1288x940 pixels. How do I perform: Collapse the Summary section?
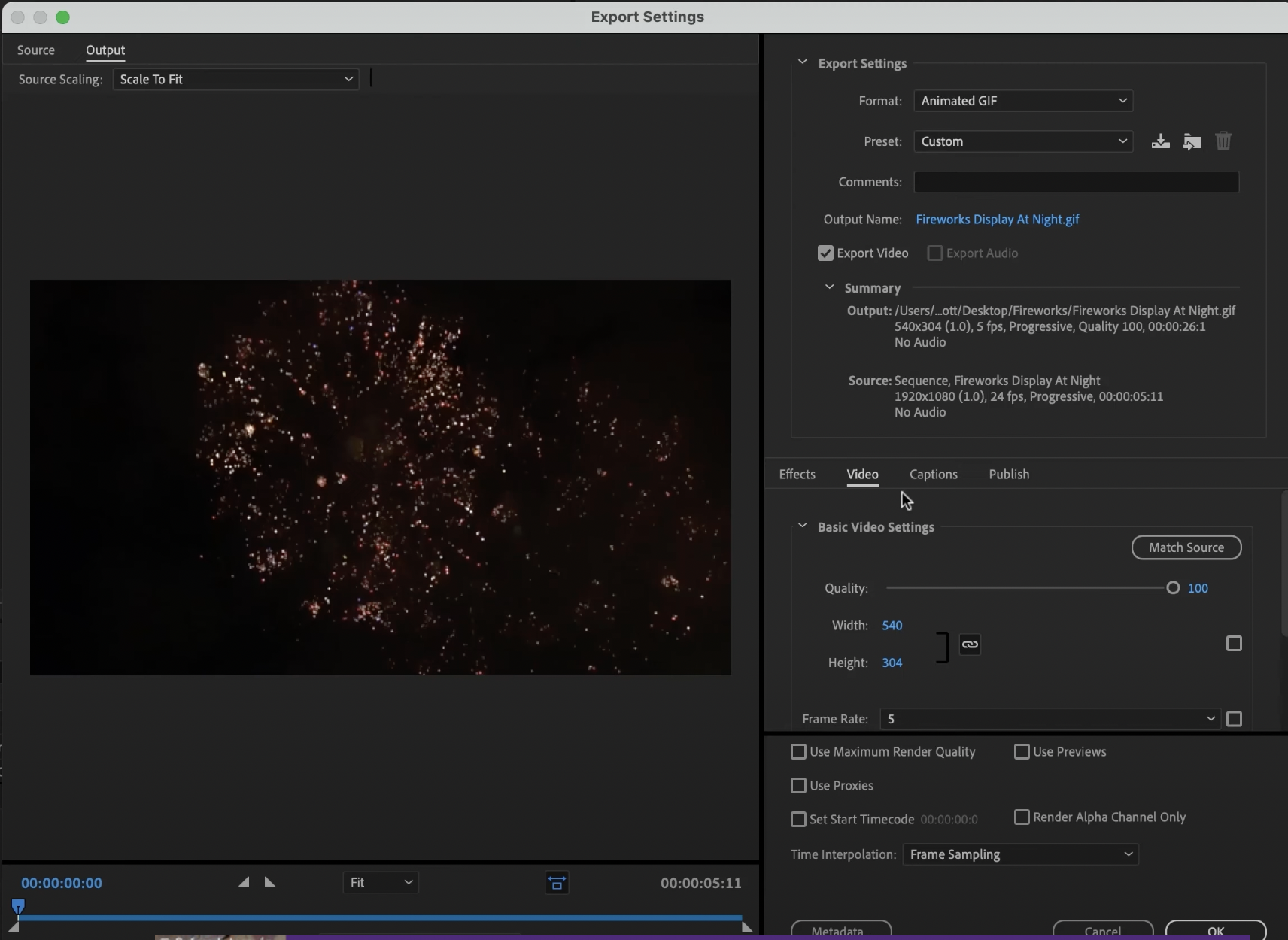(829, 287)
